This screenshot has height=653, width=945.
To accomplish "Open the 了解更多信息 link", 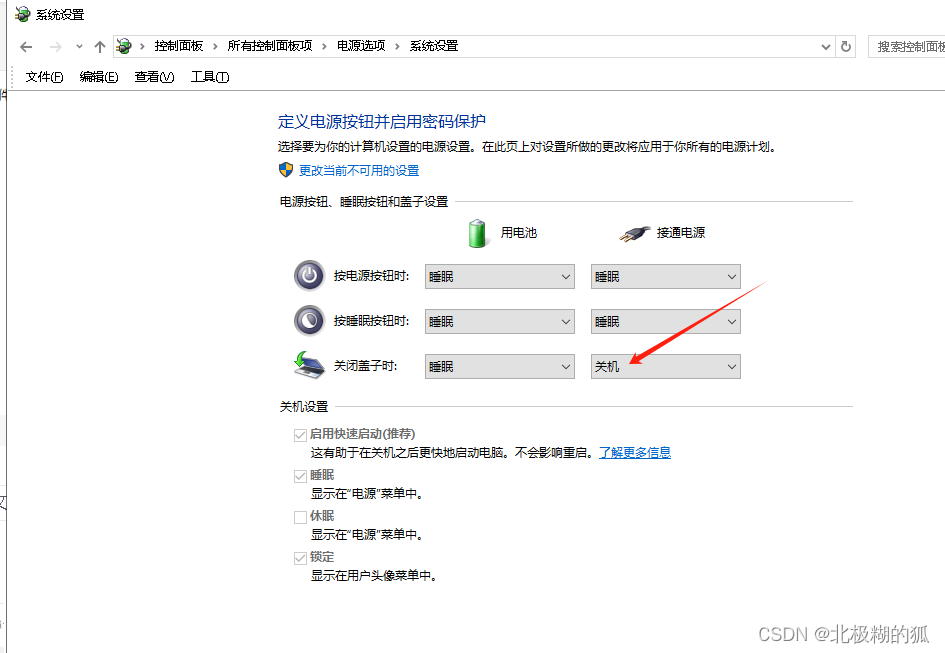I will 635,452.
